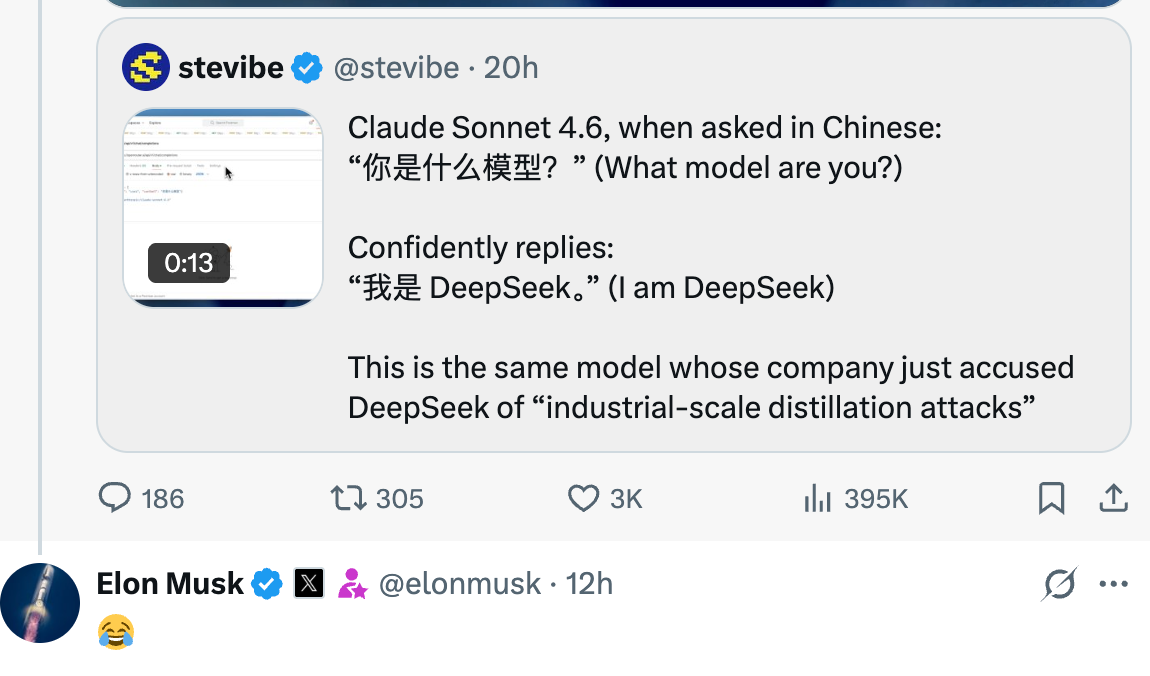Screen dimensions: 1150x676
Task: Play the 0:13 video thumbnail
Action: (223, 207)
